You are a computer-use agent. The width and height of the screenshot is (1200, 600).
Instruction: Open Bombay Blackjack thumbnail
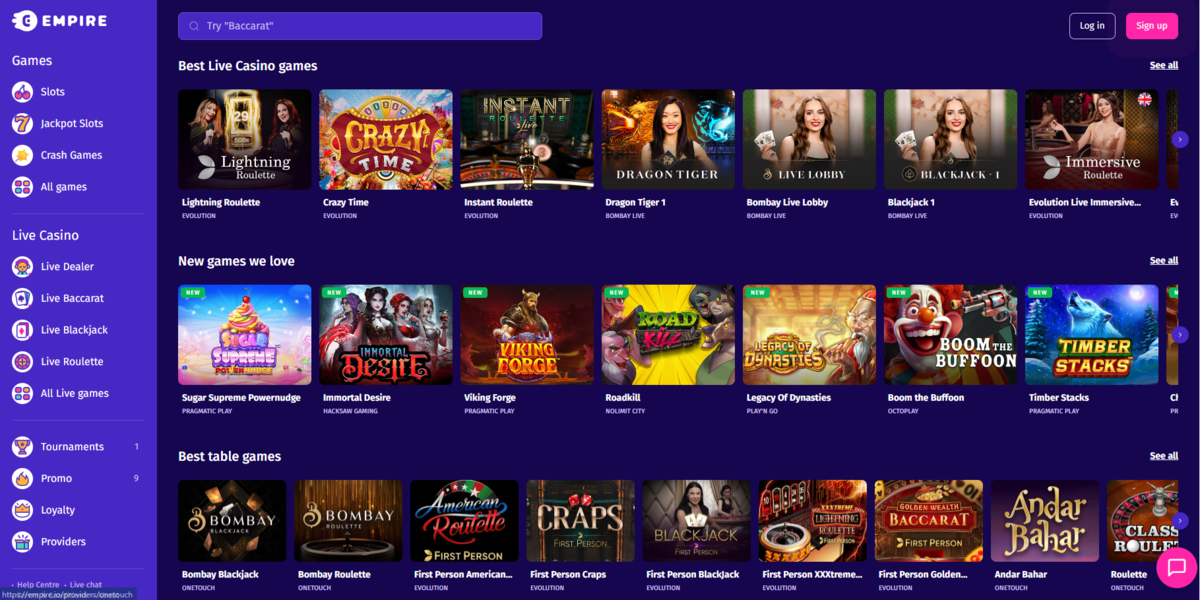(x=232, y=521)
